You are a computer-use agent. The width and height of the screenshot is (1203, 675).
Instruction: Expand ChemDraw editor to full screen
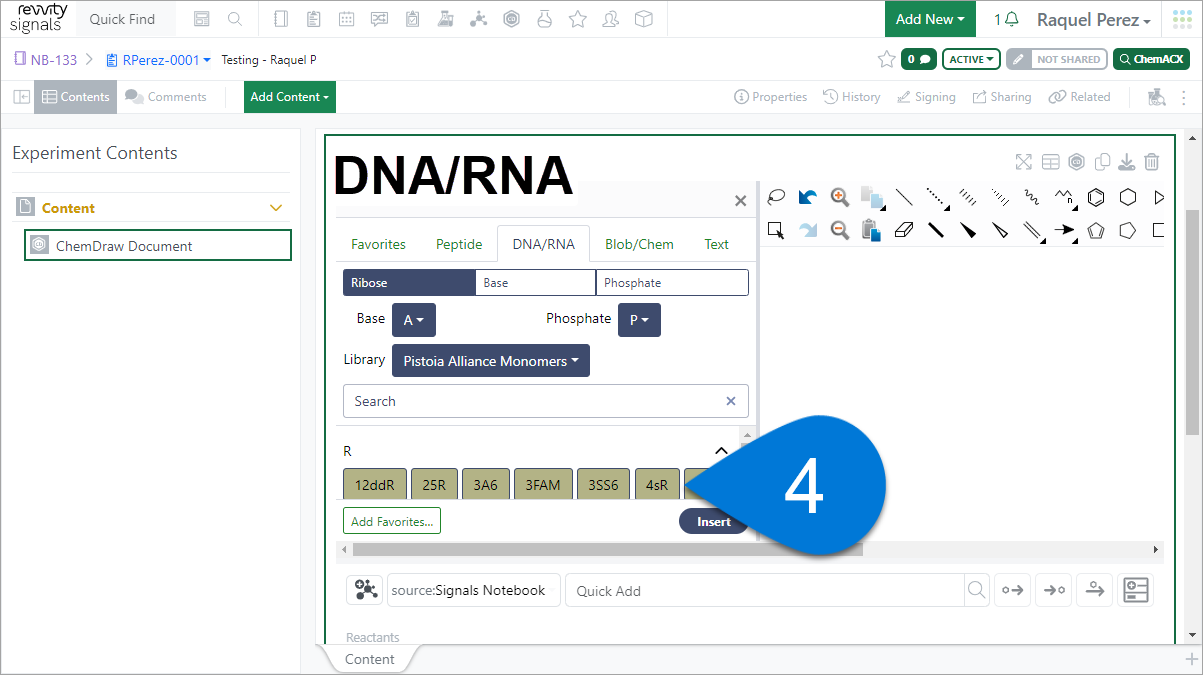1023,162
